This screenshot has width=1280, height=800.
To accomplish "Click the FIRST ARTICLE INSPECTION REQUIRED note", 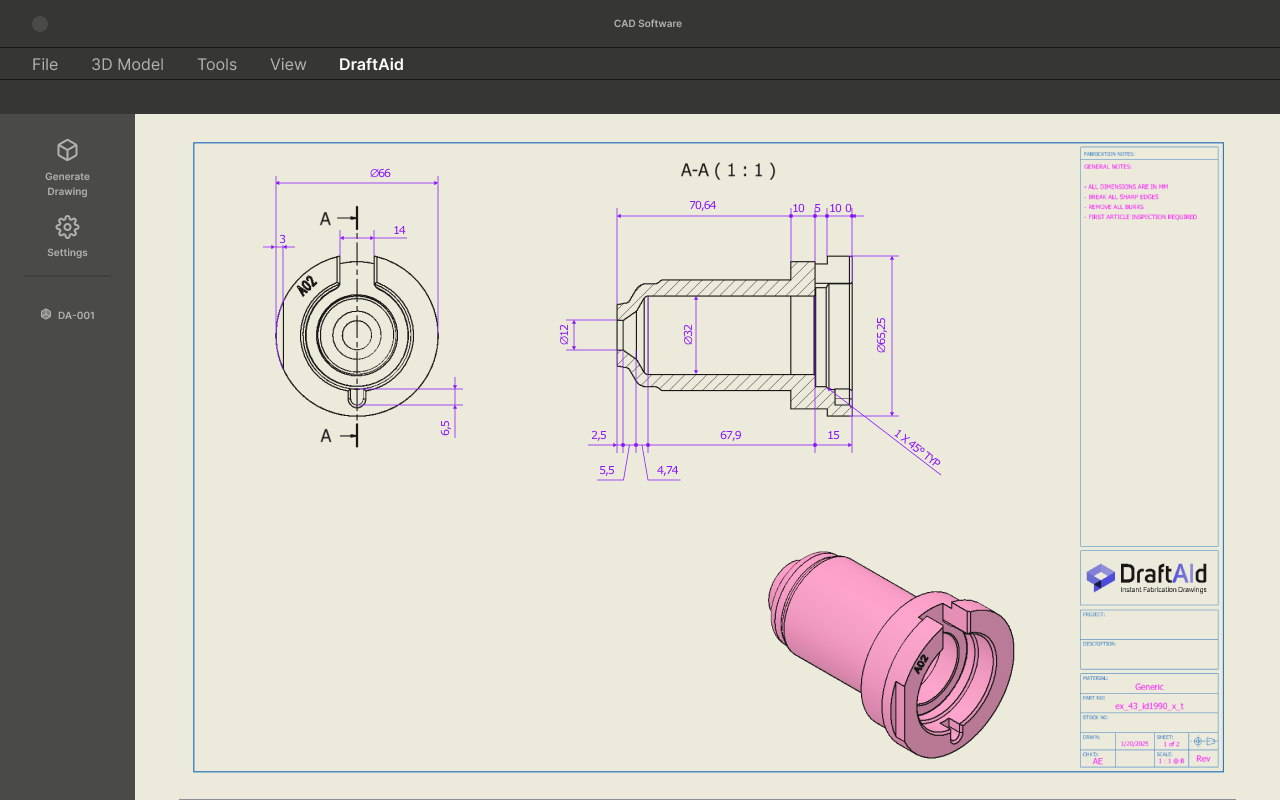I will 1141,217.
